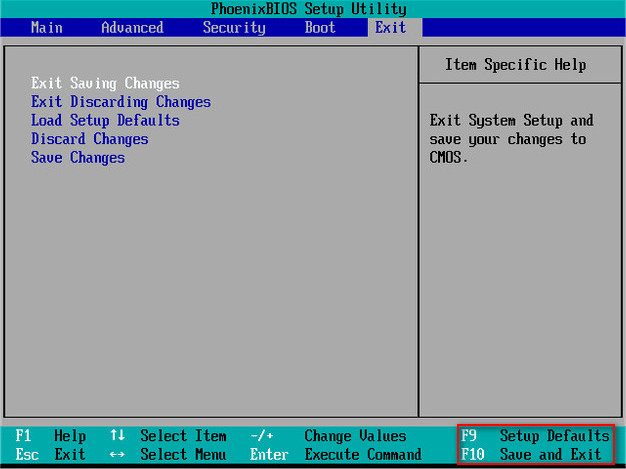Image resolution: width=626 pixels, height=469 pixels.
Task: Select Exit Discarding Changes entry
Action: point(120,102)
